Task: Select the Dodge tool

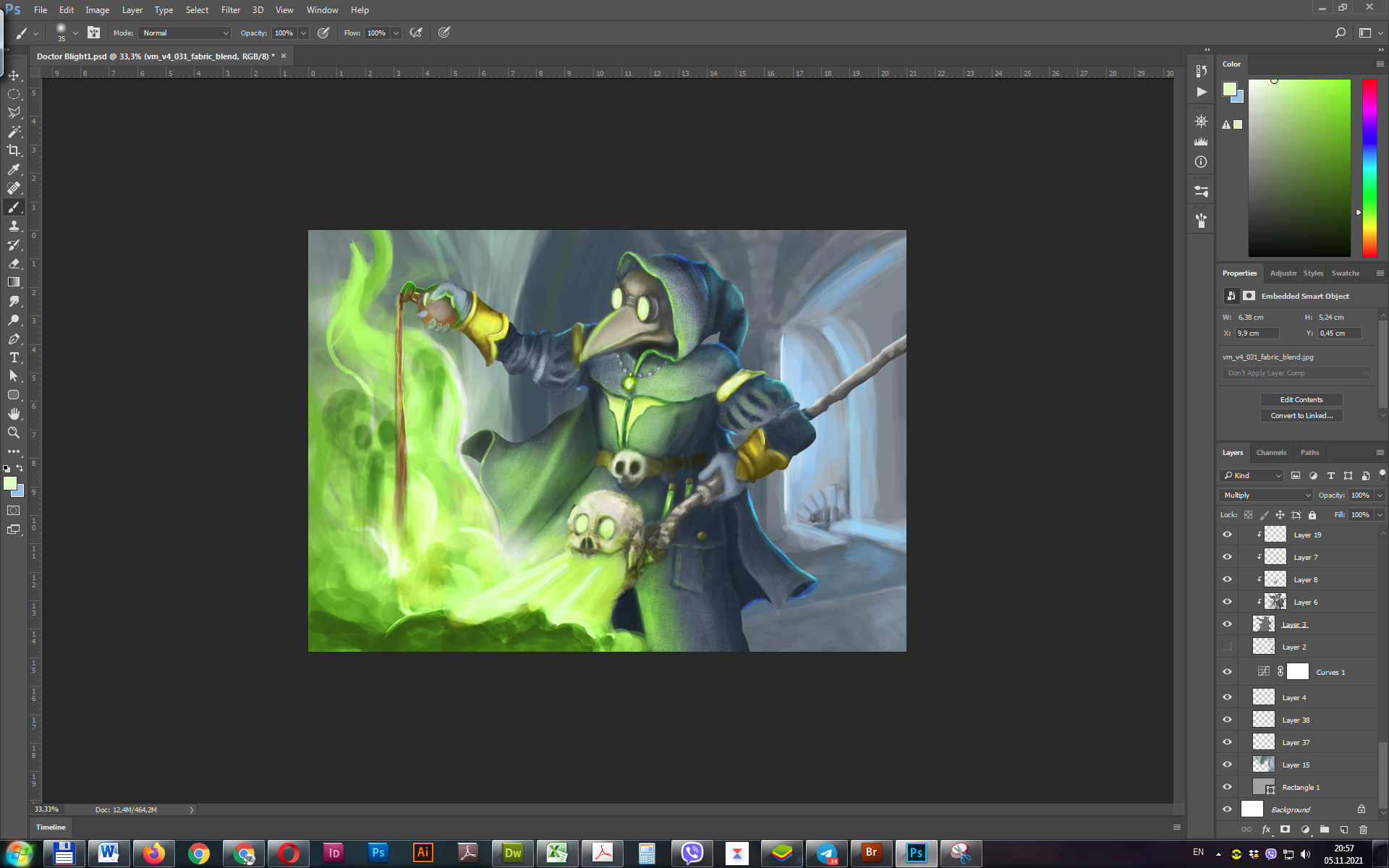Action: click(x=14, y=320)
